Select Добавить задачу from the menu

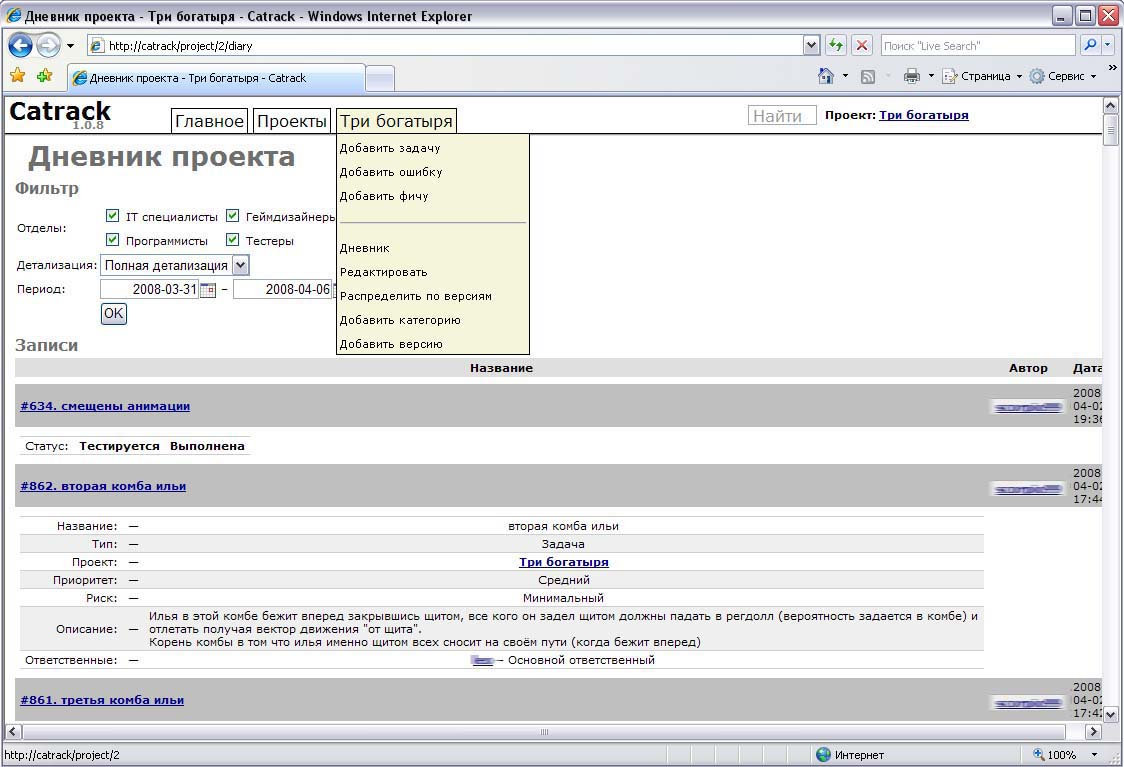(x=390, y=148)
